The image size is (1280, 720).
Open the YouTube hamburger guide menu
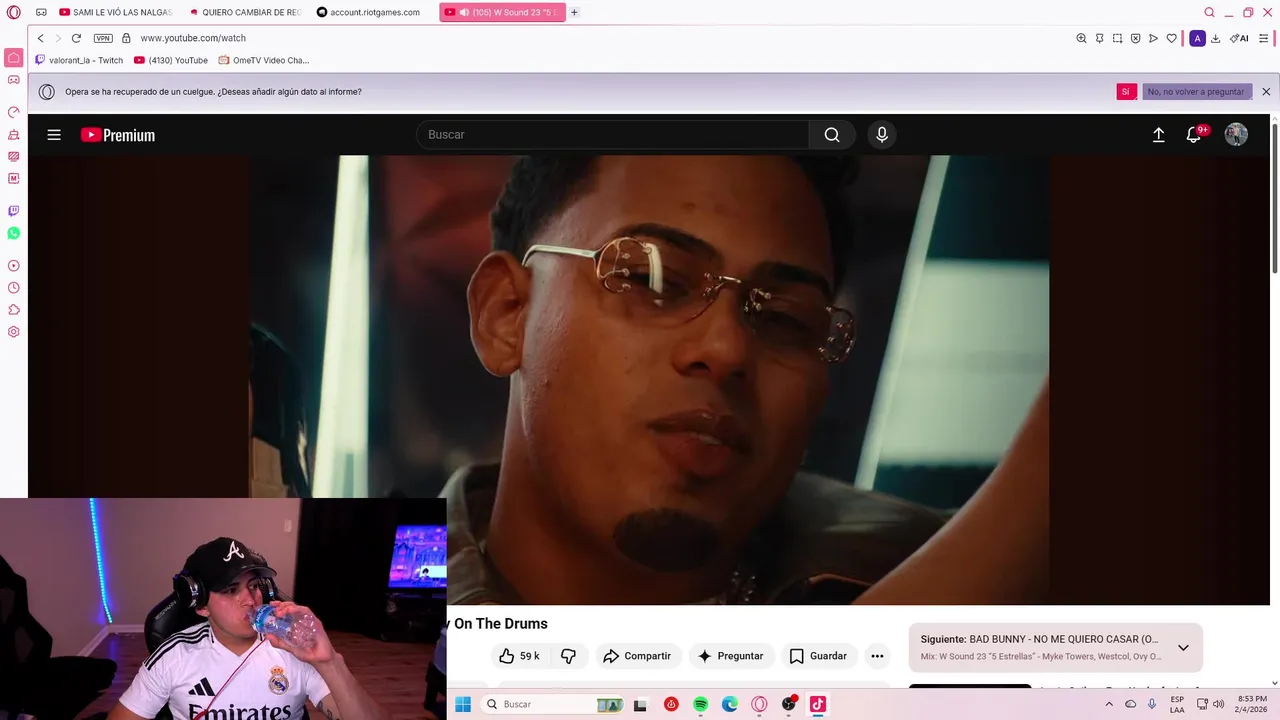coord(54,135)
